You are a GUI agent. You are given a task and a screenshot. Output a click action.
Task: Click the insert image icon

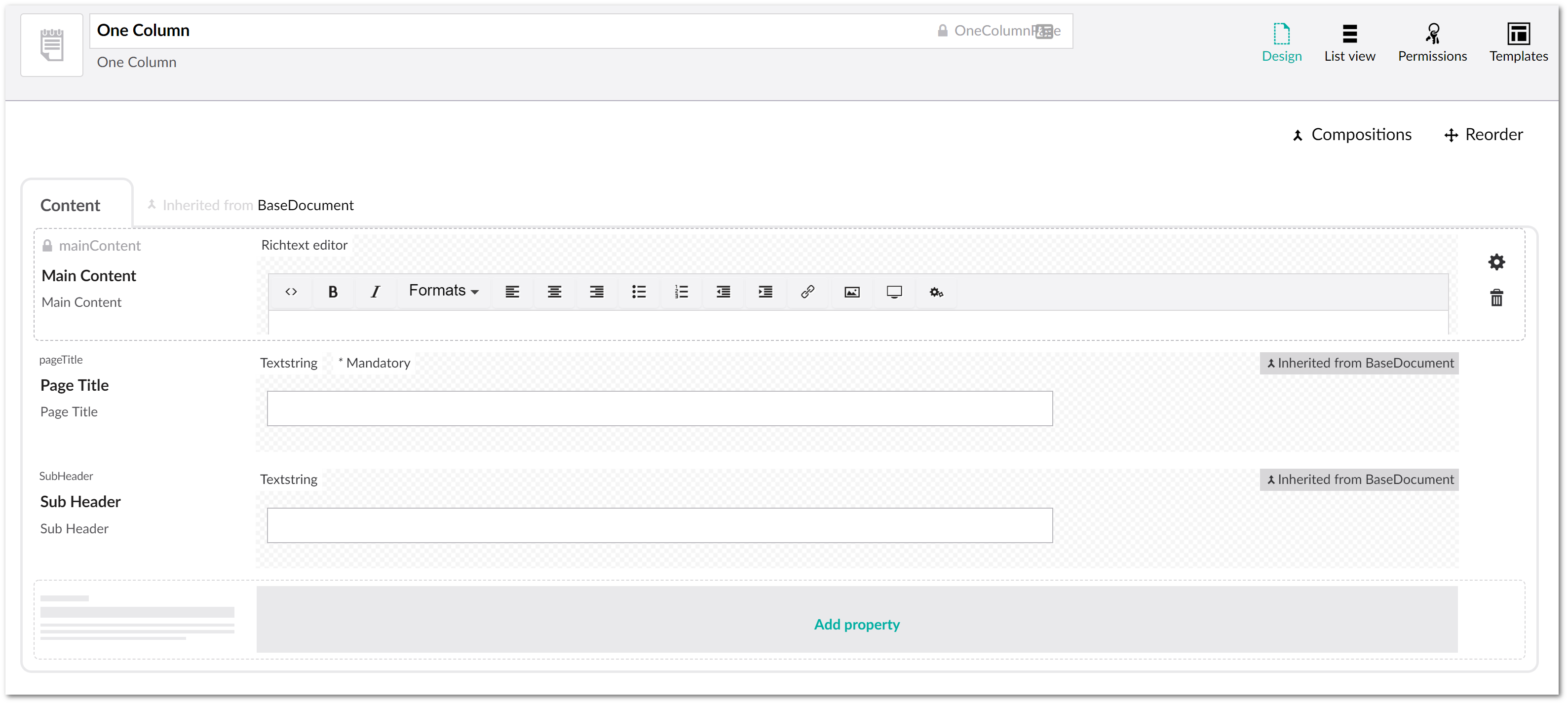click(851, 292)
